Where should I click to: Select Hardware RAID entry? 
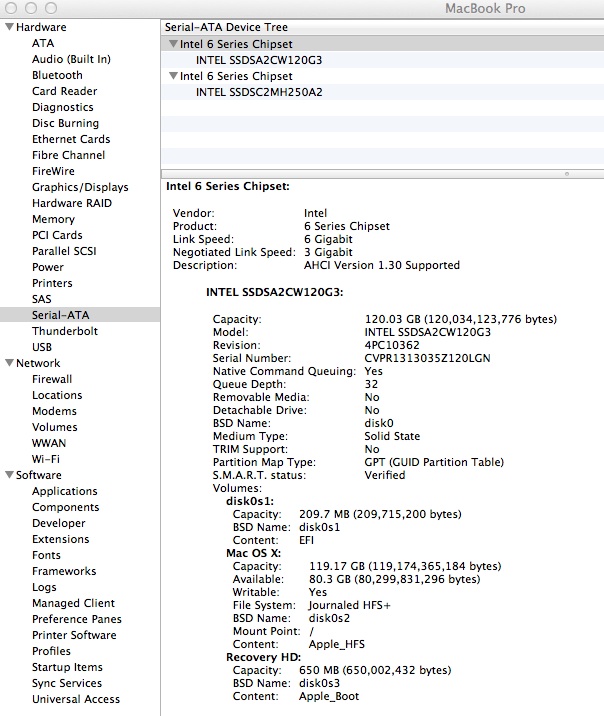72,203
